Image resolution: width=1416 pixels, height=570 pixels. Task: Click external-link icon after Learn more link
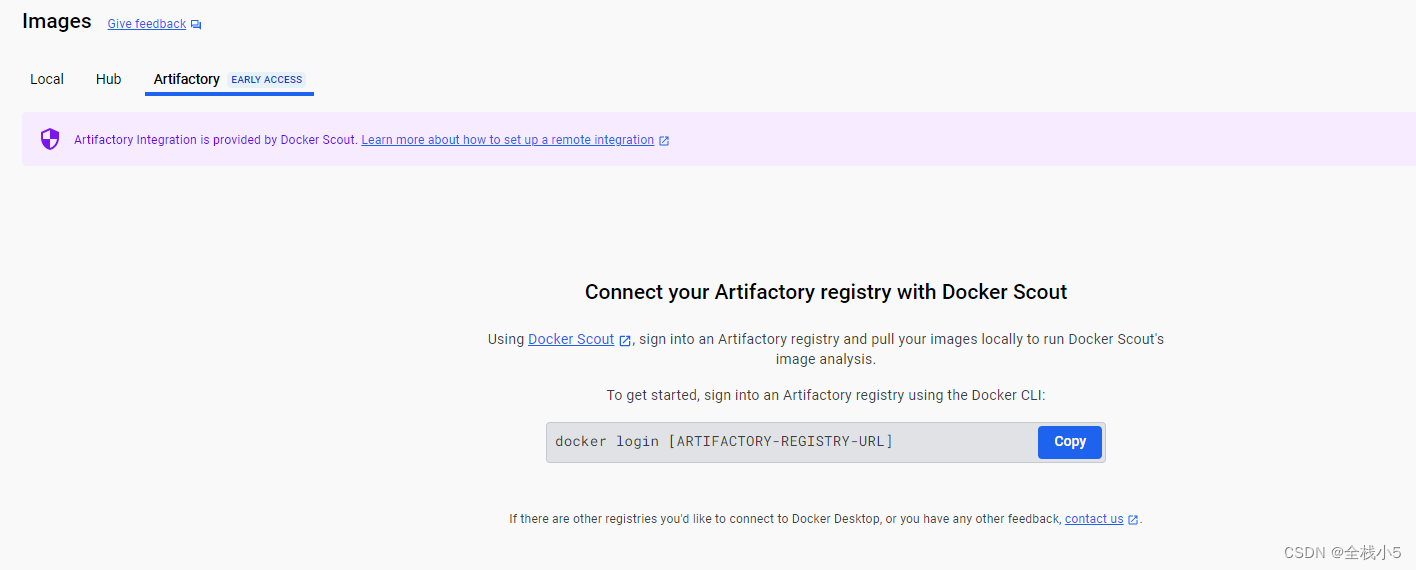[664, 141]
